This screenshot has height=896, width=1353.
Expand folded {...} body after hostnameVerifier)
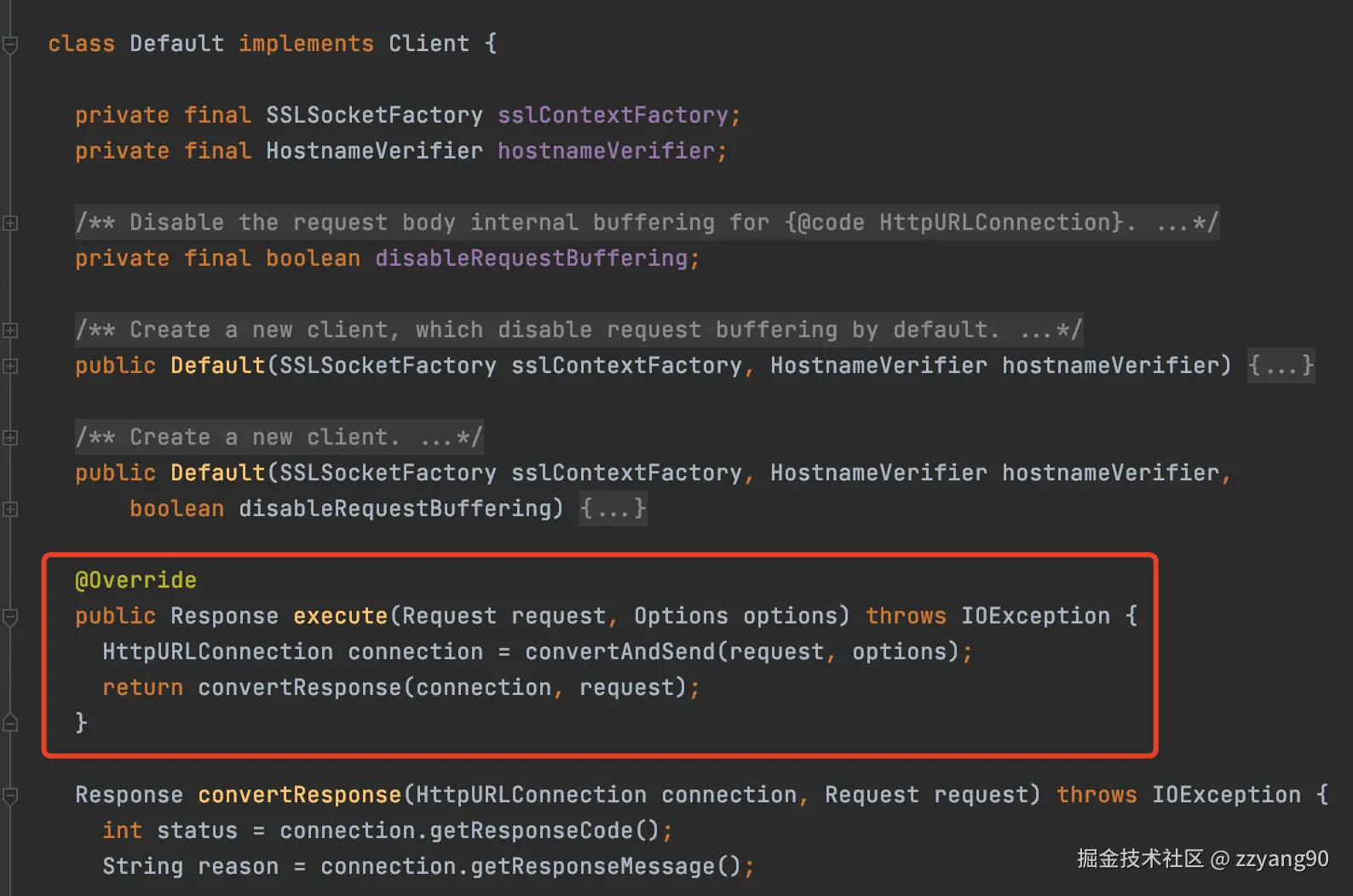[1281, 366]
